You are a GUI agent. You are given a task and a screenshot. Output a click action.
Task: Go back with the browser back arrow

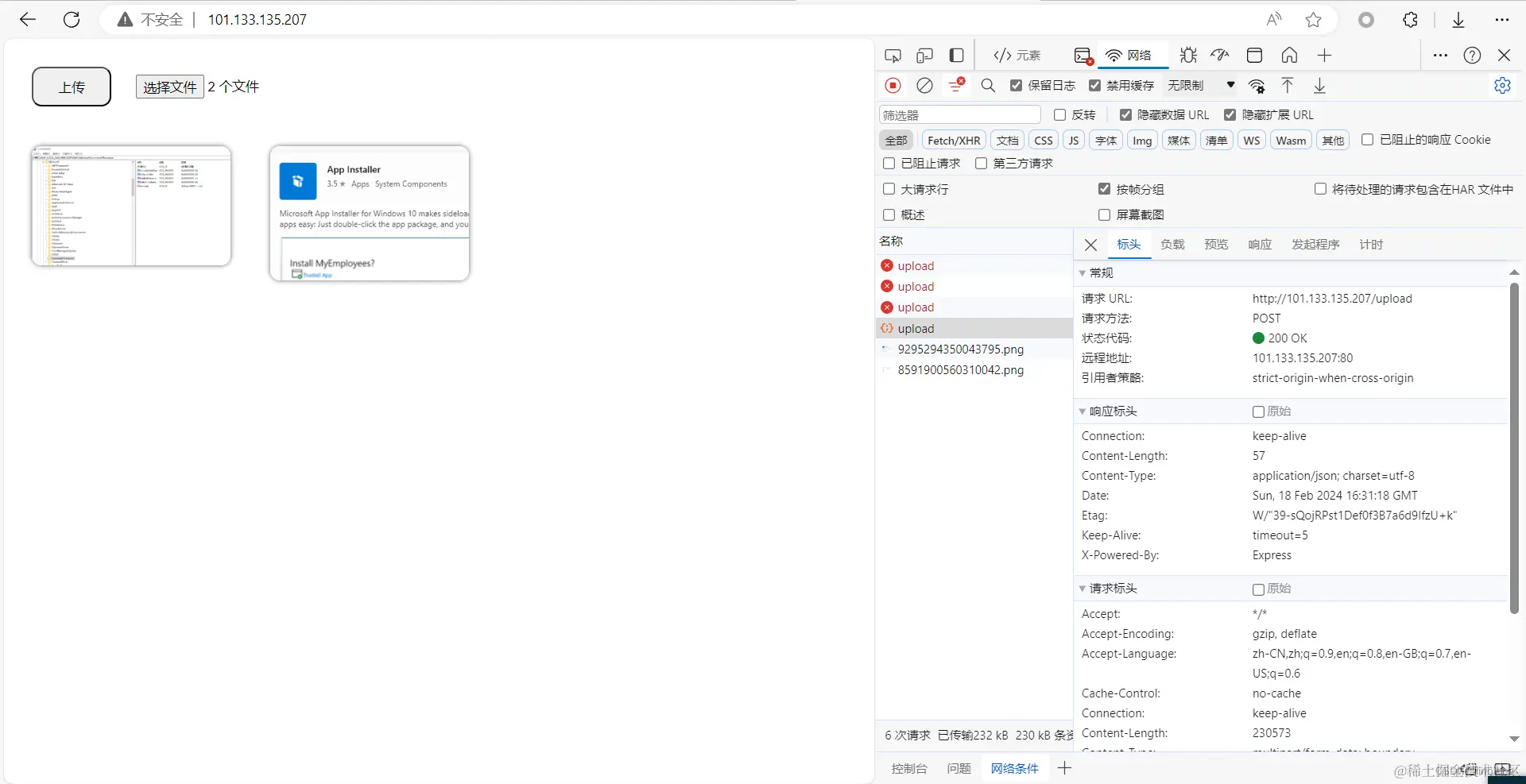click(28, 20)
